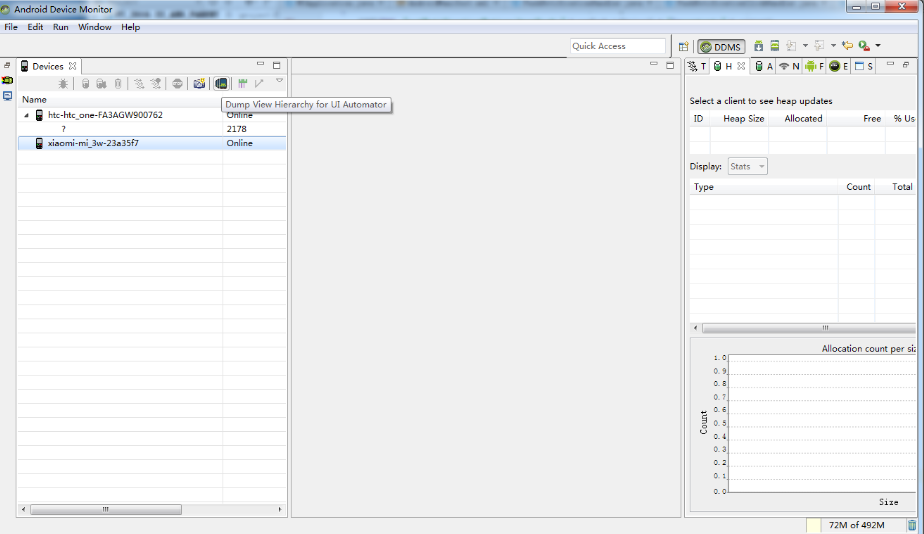The image size is (924, 534).
Task: Click the Console monitor icon in left sidebar
Action: click(7, 96)
